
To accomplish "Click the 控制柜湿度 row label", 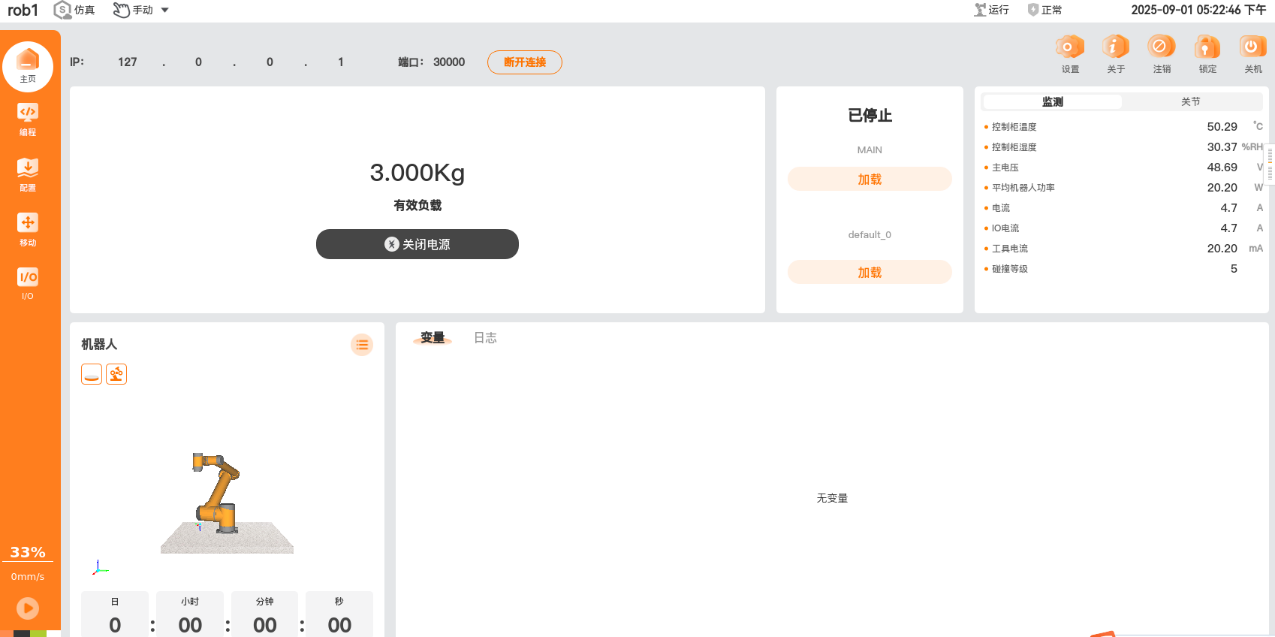I will (1014, 147).
